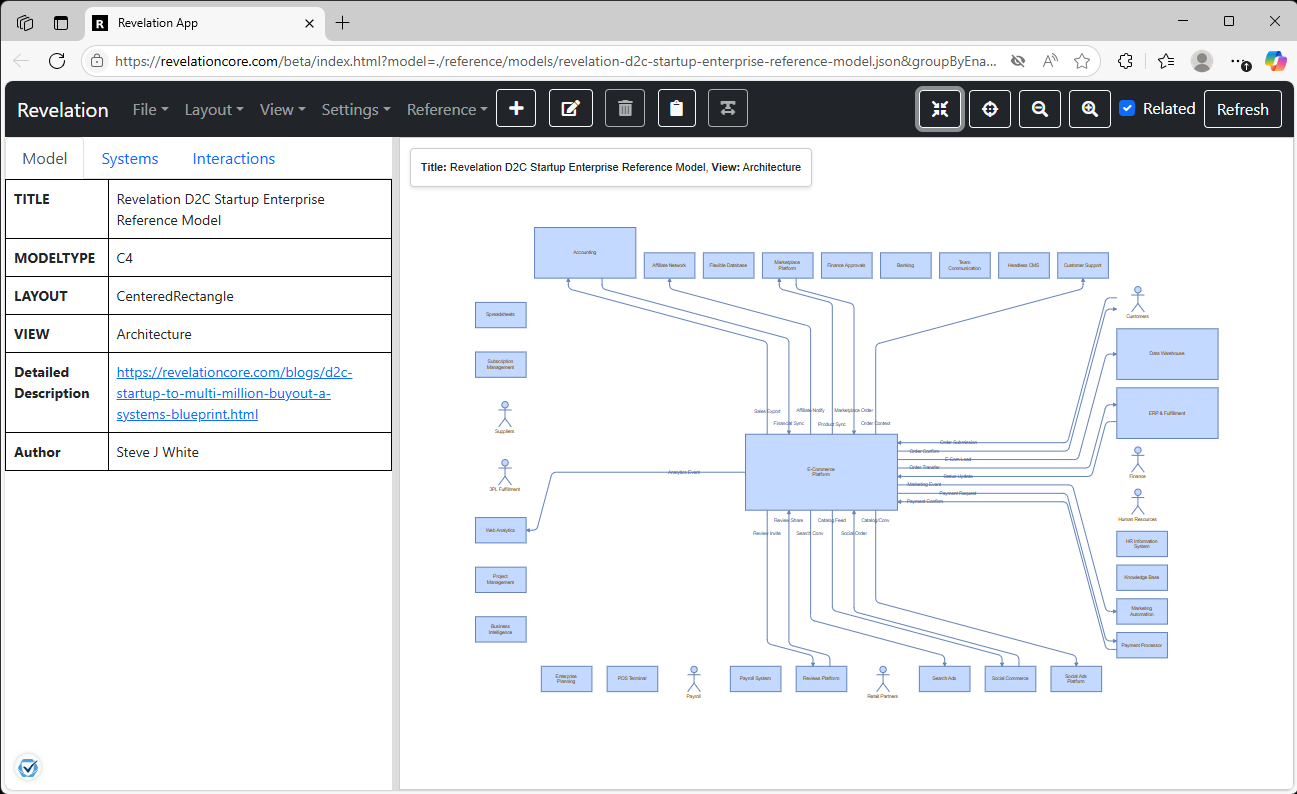
Task: Select the Headless CMS node
Action: [x=1023, y=265]
